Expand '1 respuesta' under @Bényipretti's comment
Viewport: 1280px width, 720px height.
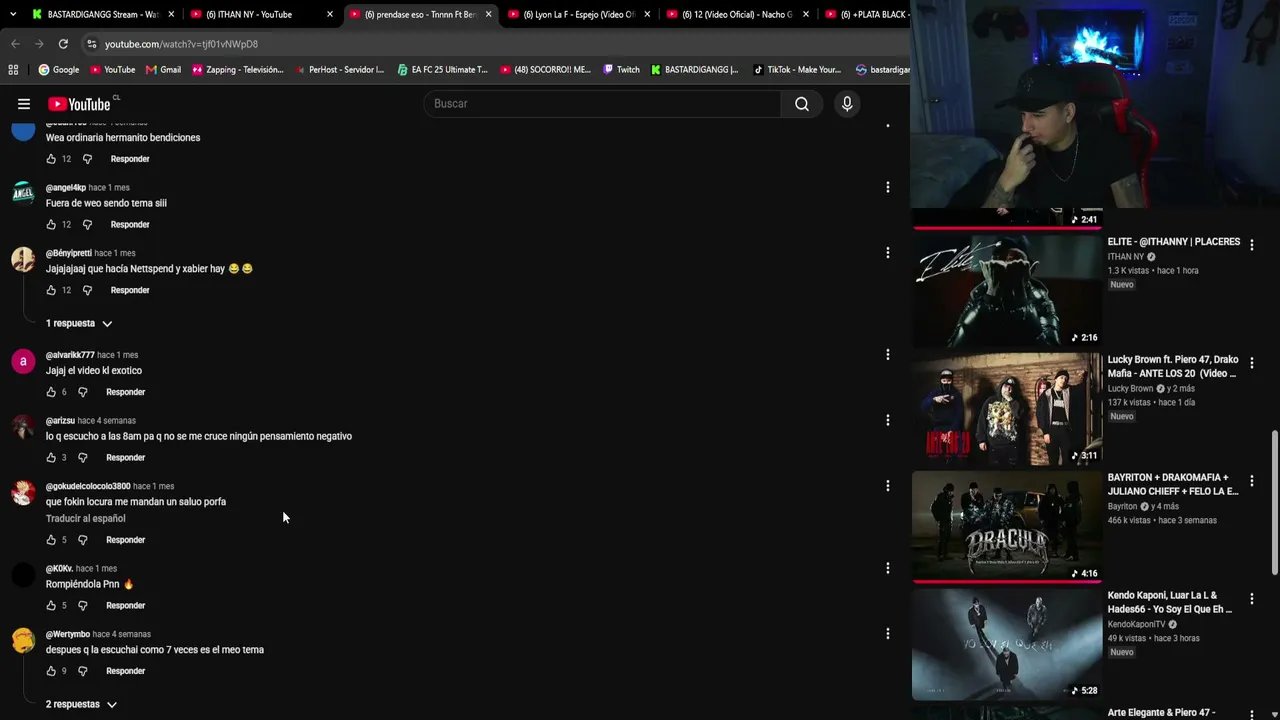79,323
